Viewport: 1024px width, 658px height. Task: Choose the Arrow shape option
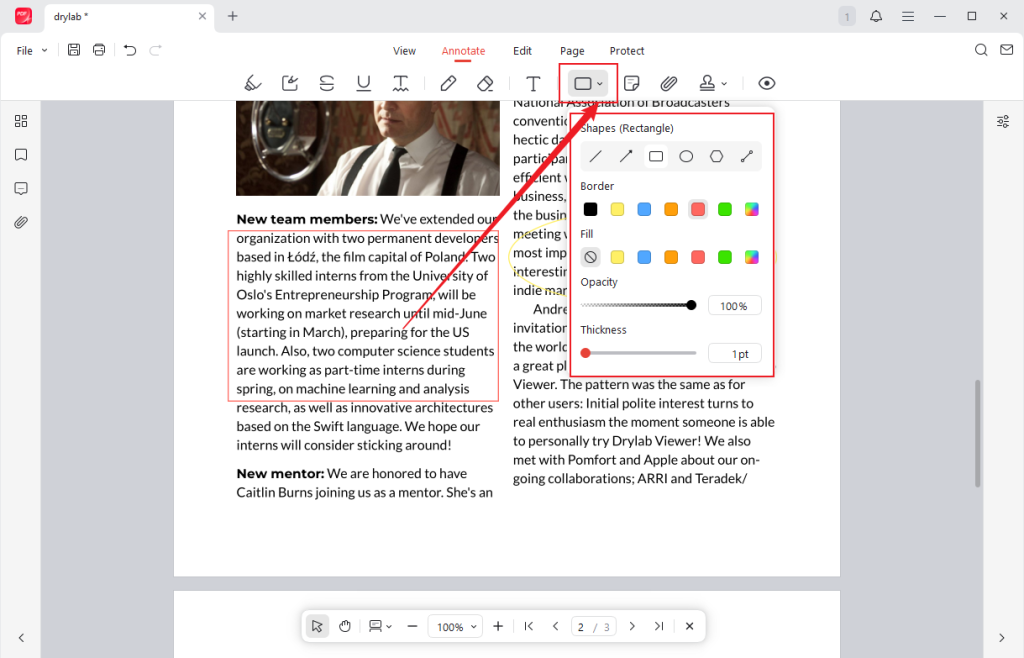[x=625, y=156]
